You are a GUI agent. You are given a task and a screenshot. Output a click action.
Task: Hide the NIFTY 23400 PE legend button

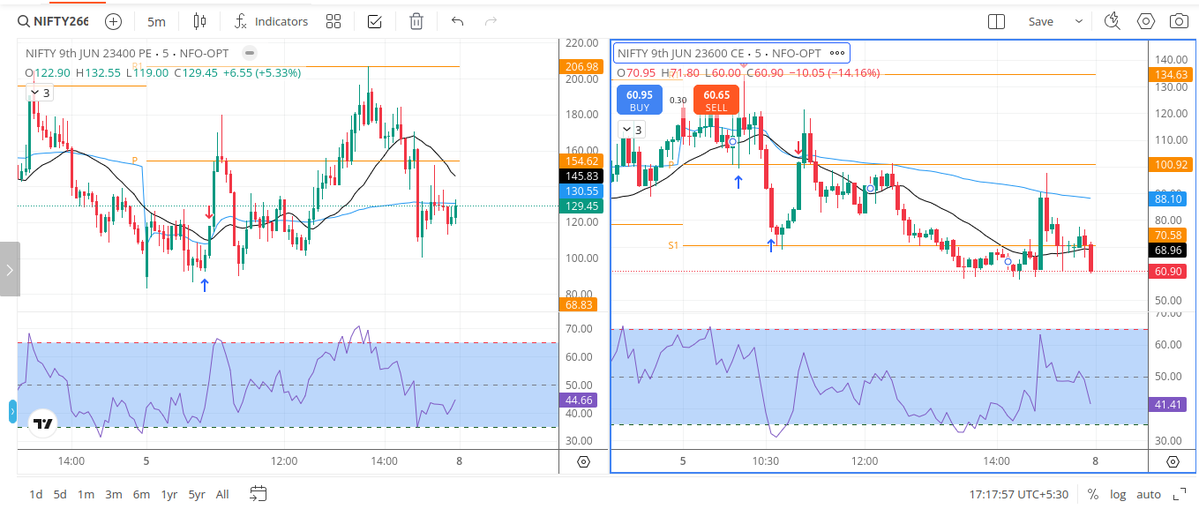[250, 53]
